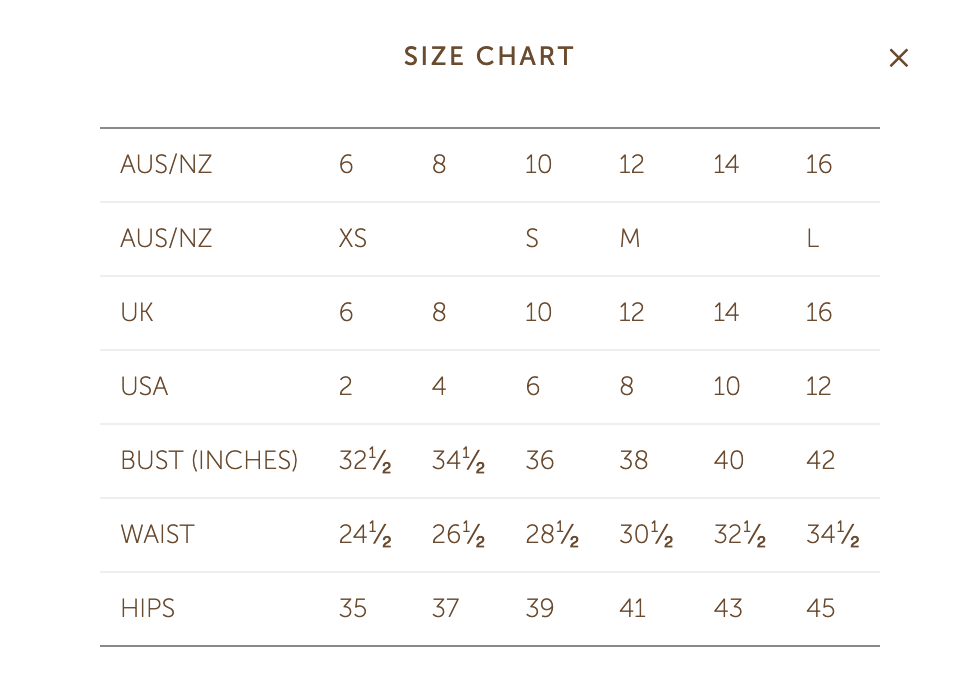The image size is (962, 674).
Task: Click USA size 2 cell
Action: tap(345, 386)
